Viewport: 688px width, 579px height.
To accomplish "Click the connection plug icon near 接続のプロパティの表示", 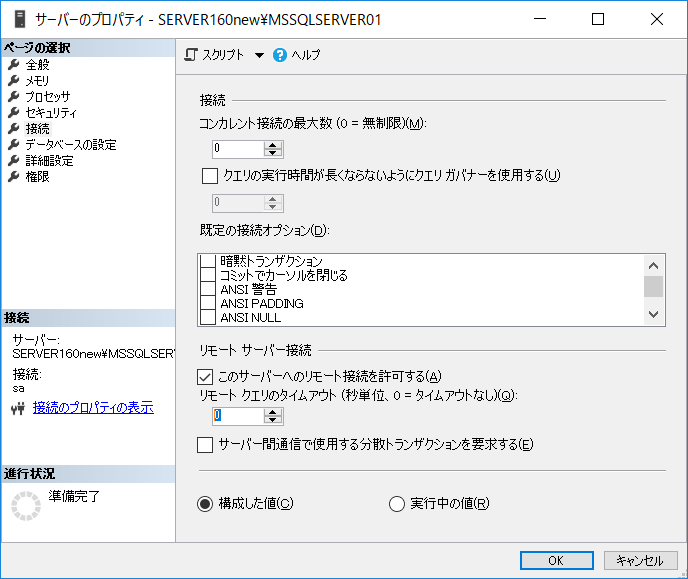I will point(18,409).
